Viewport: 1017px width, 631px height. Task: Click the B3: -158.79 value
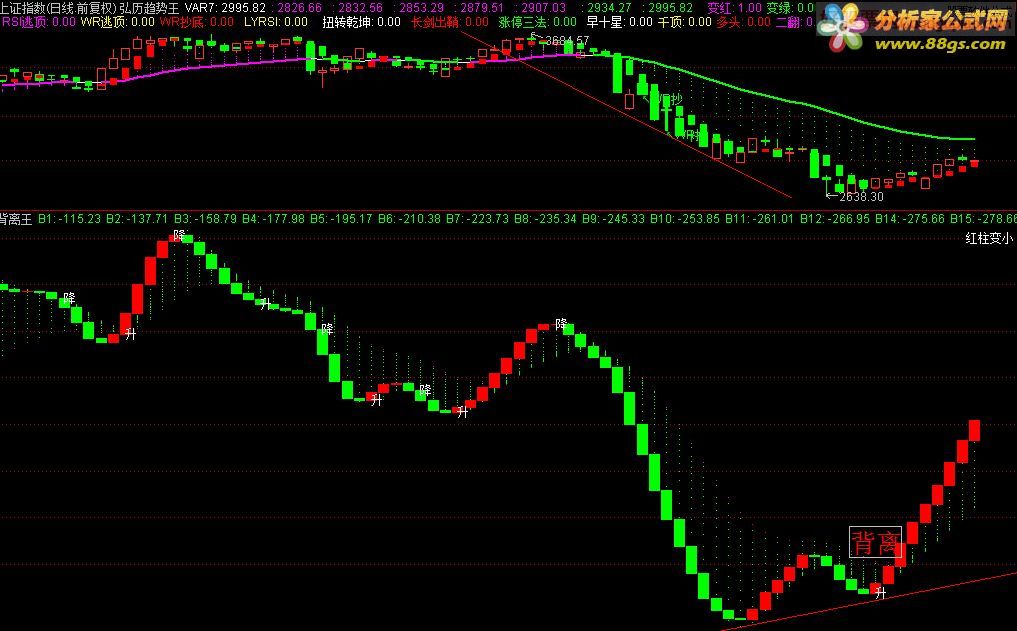[x=205, y=219]
